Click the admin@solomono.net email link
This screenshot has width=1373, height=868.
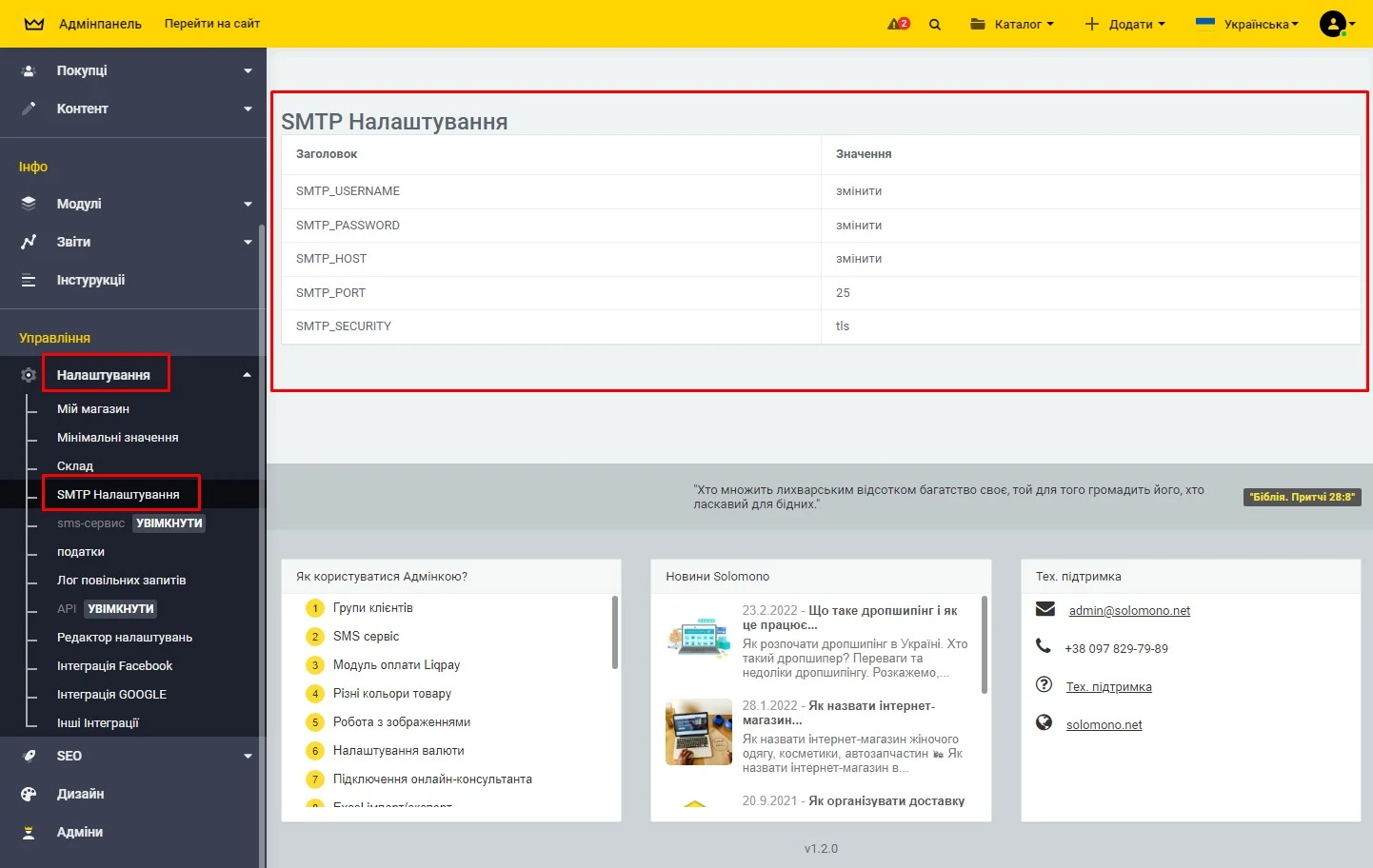point(1129,610)
